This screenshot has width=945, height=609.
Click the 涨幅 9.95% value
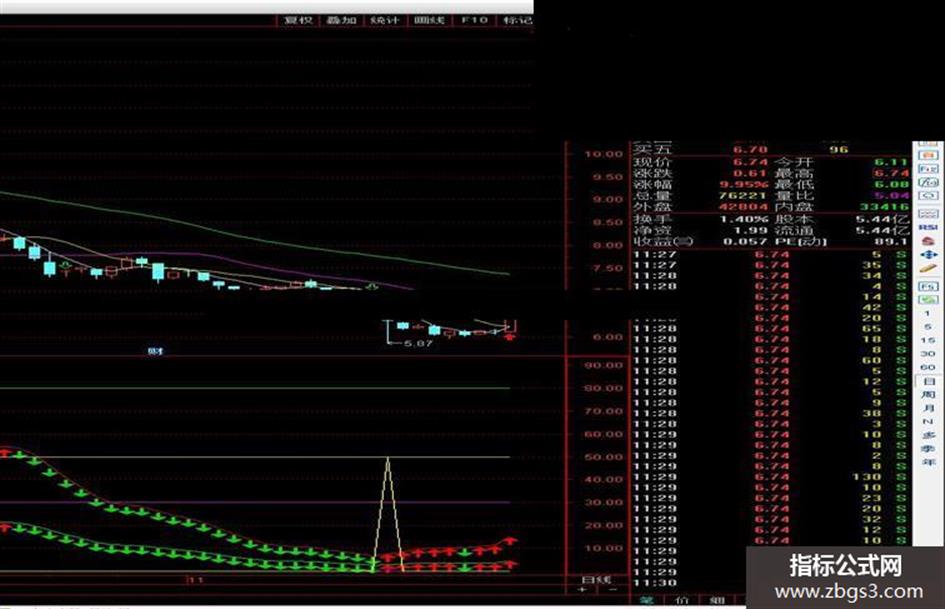point(744,185)
